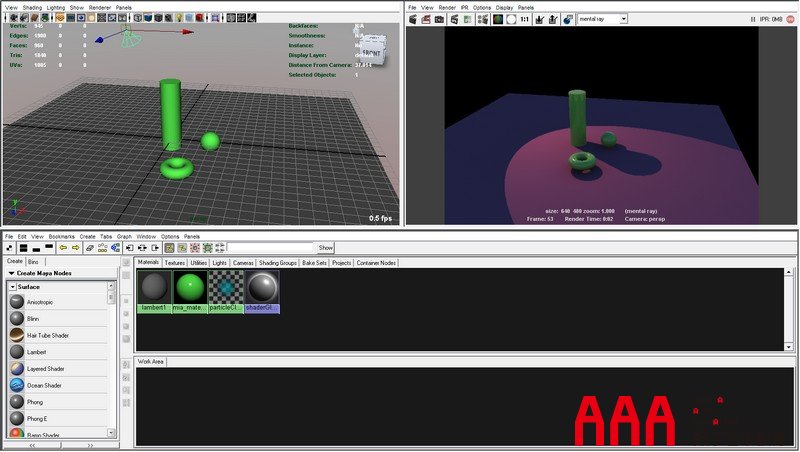Open Render Settings icon in Render View toolbar
The image size is (800, 452).
[x=483, y=19]
